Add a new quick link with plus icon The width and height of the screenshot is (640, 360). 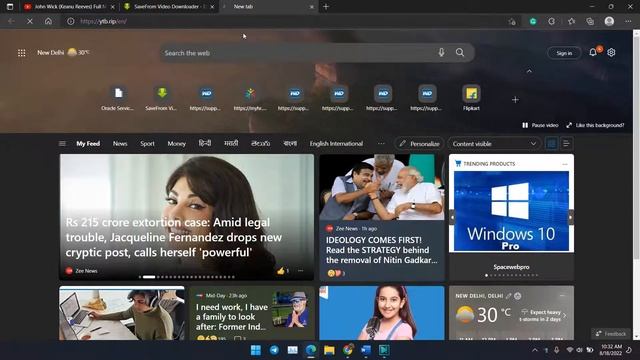pos(515,100)
